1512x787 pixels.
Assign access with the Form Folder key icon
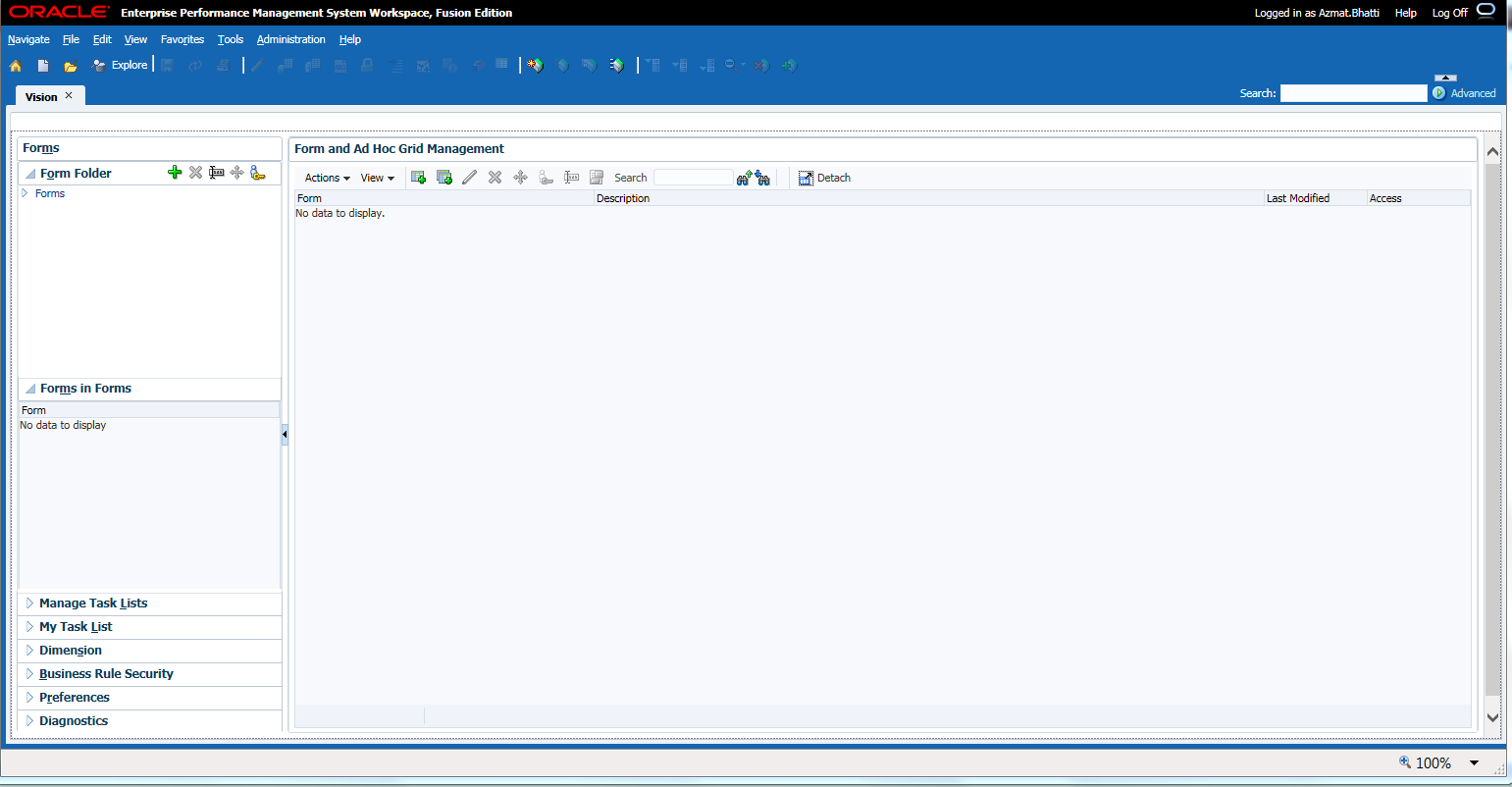257,173
